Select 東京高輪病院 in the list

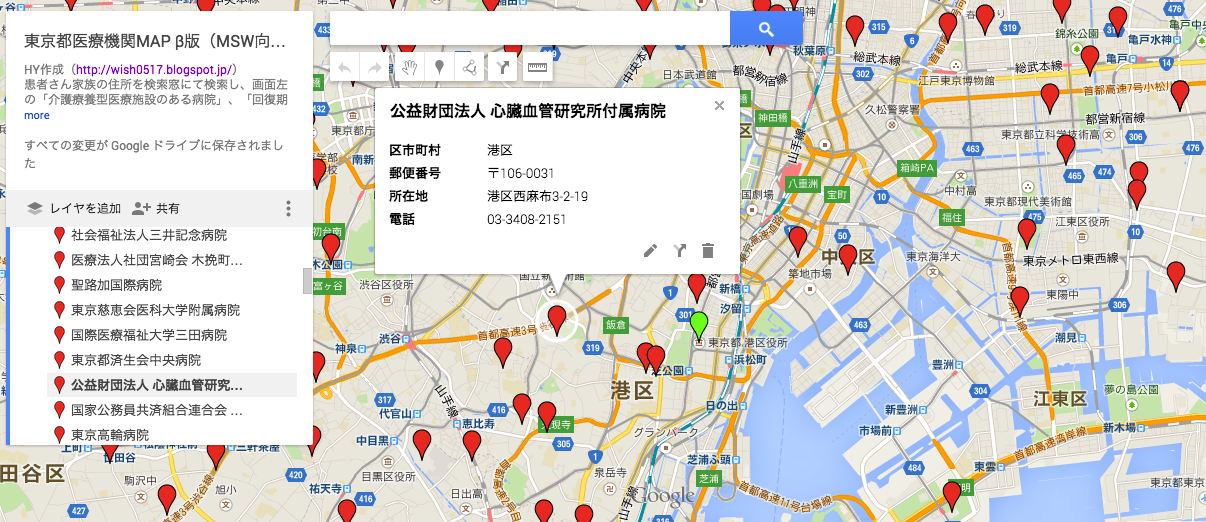point(110,435)
